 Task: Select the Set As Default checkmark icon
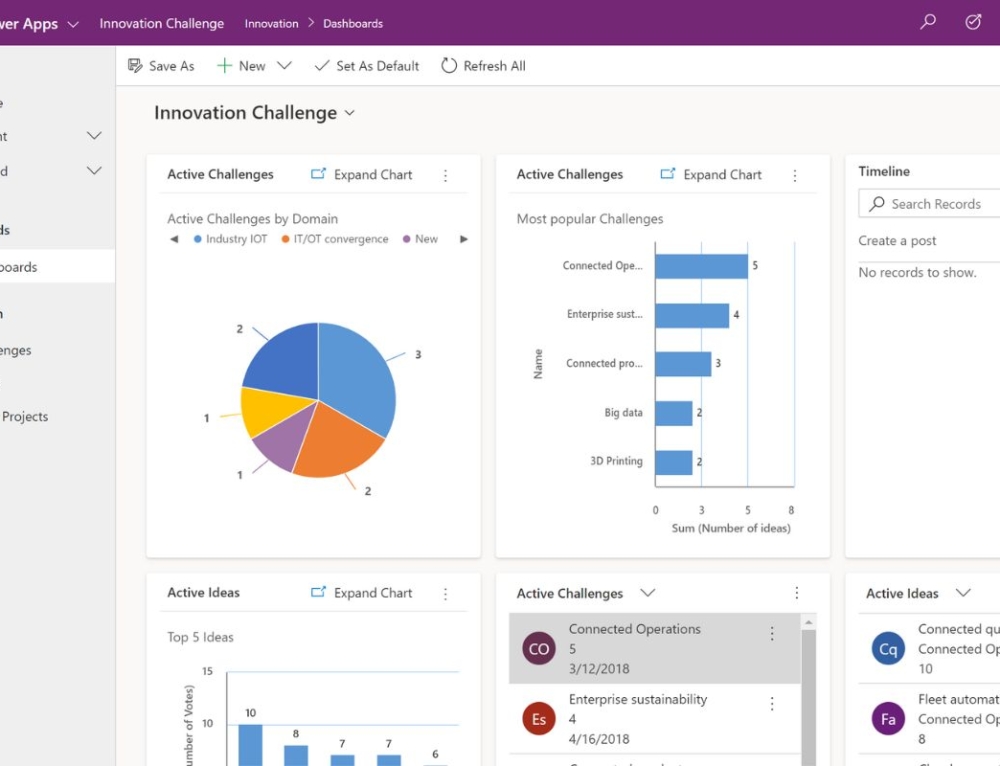click(322, 66)
